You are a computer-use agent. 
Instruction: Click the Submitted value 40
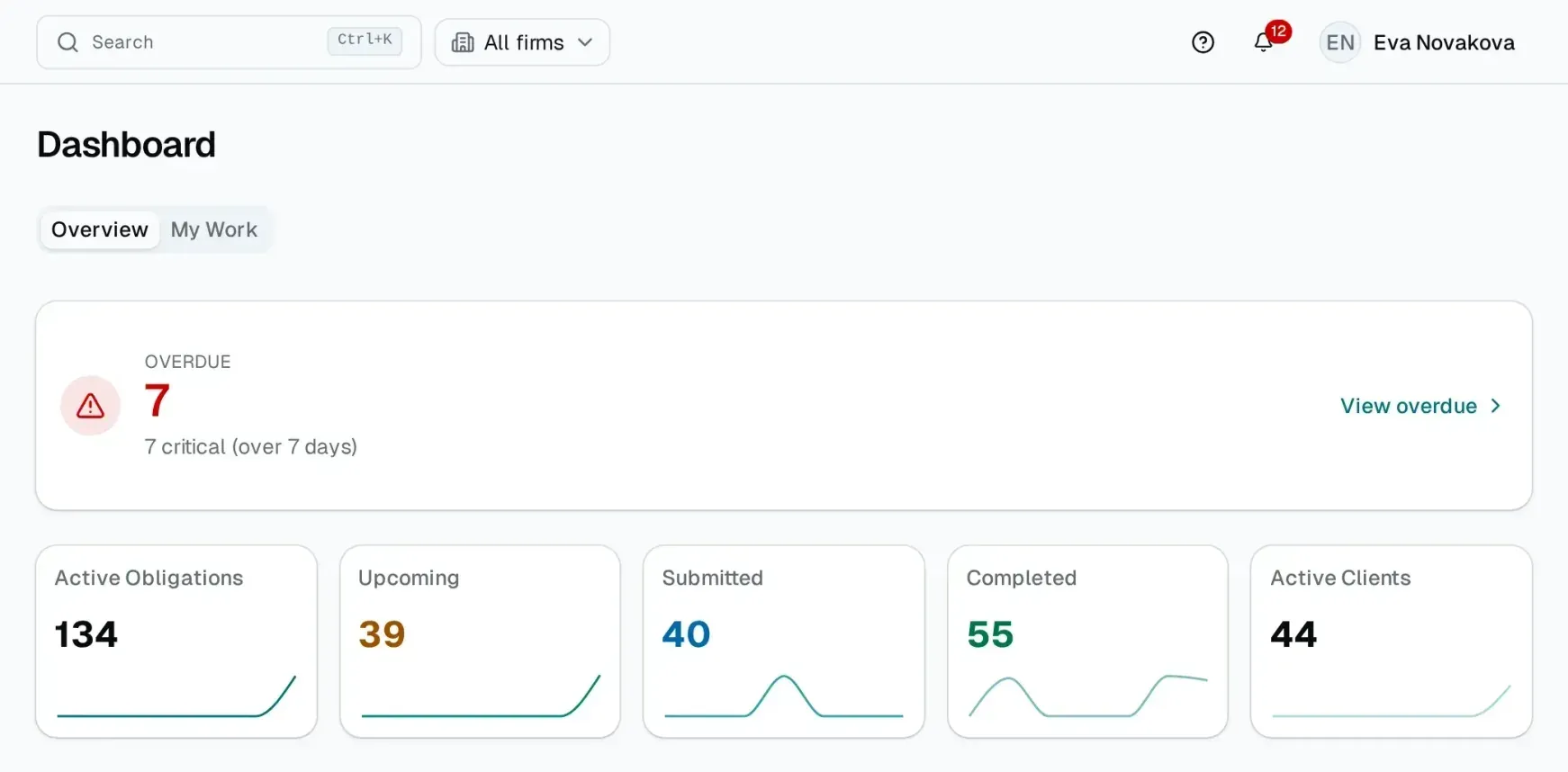coord(686,634)
